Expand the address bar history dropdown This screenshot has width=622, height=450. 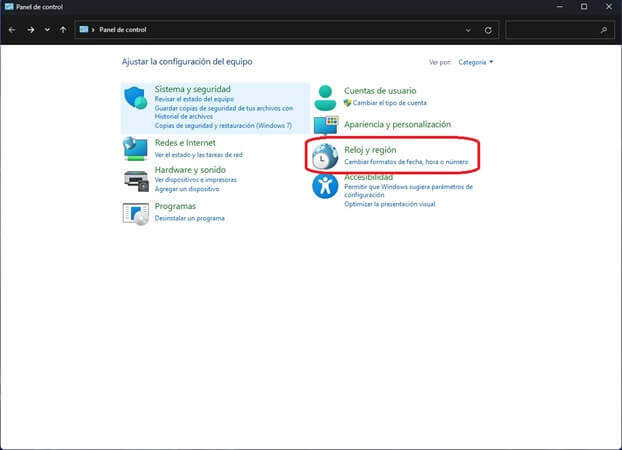pyautogui.click(x=468, y=30)
